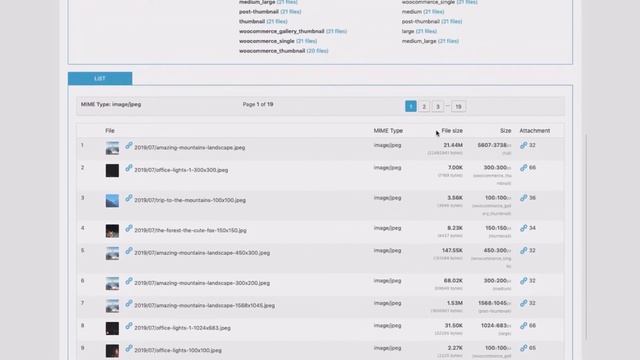
Task: Open thumbnail of amazing-mountains-landscape.jpeg
Action: [x=112, y=148]
